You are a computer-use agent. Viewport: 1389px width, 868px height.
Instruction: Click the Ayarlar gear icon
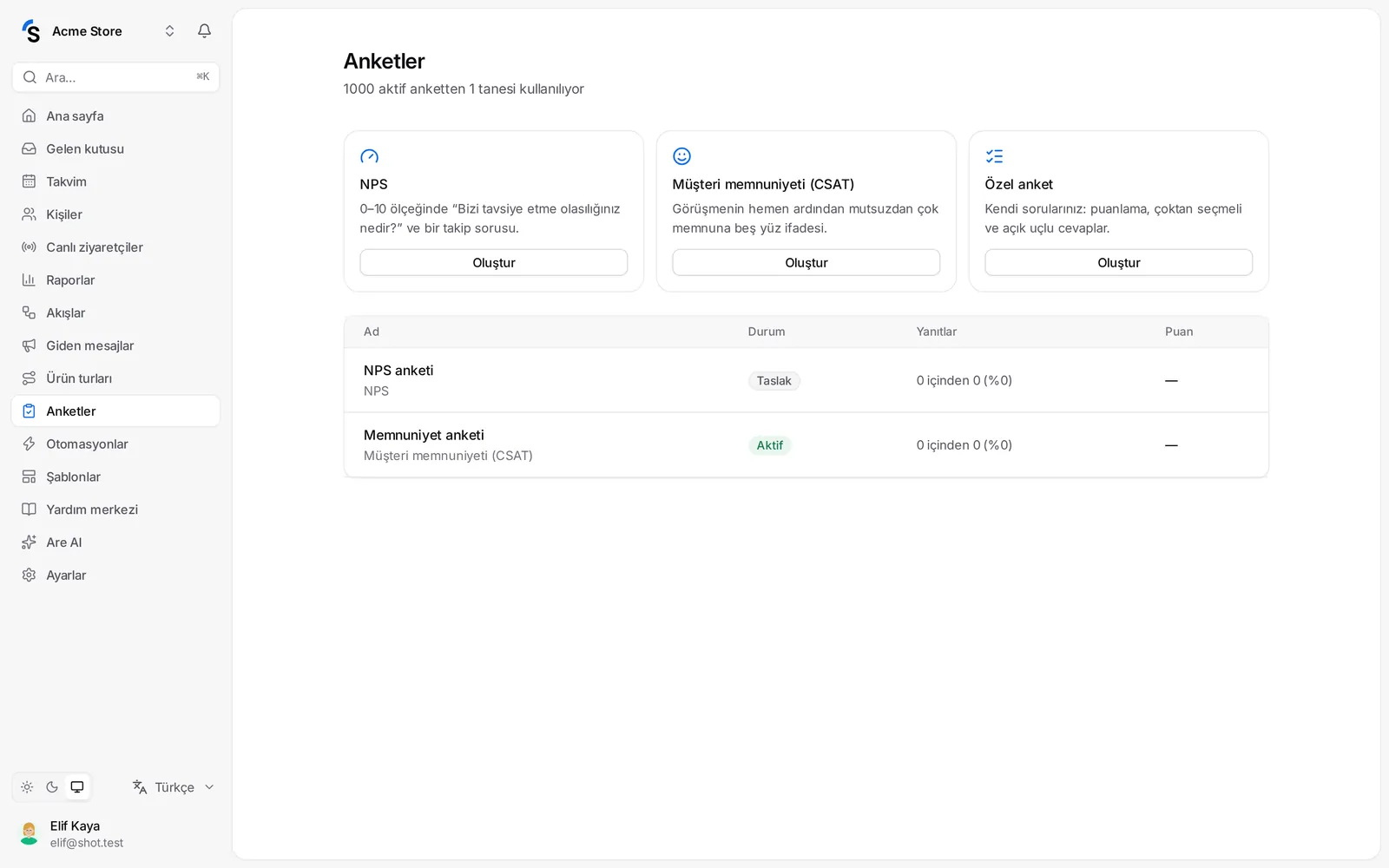[x=29, y=575]
